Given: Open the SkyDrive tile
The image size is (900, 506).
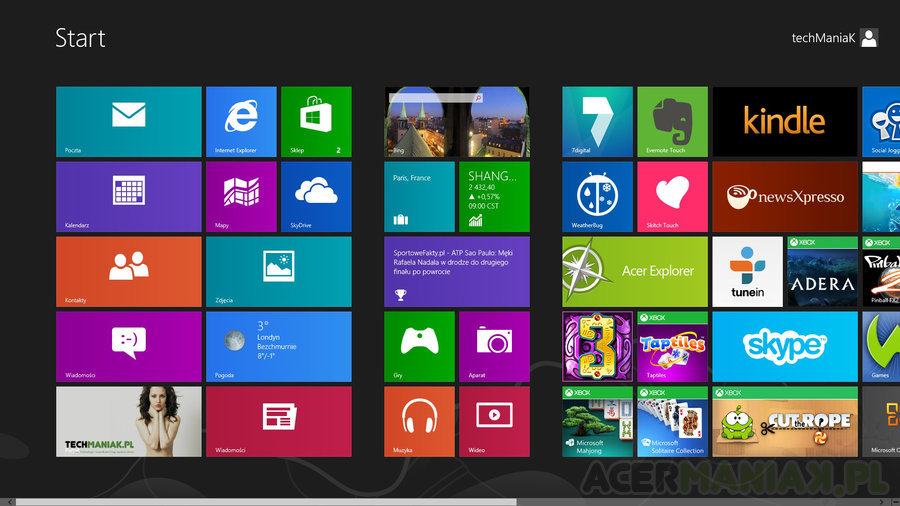Looking at the screenshot, I should pos(316,197).
